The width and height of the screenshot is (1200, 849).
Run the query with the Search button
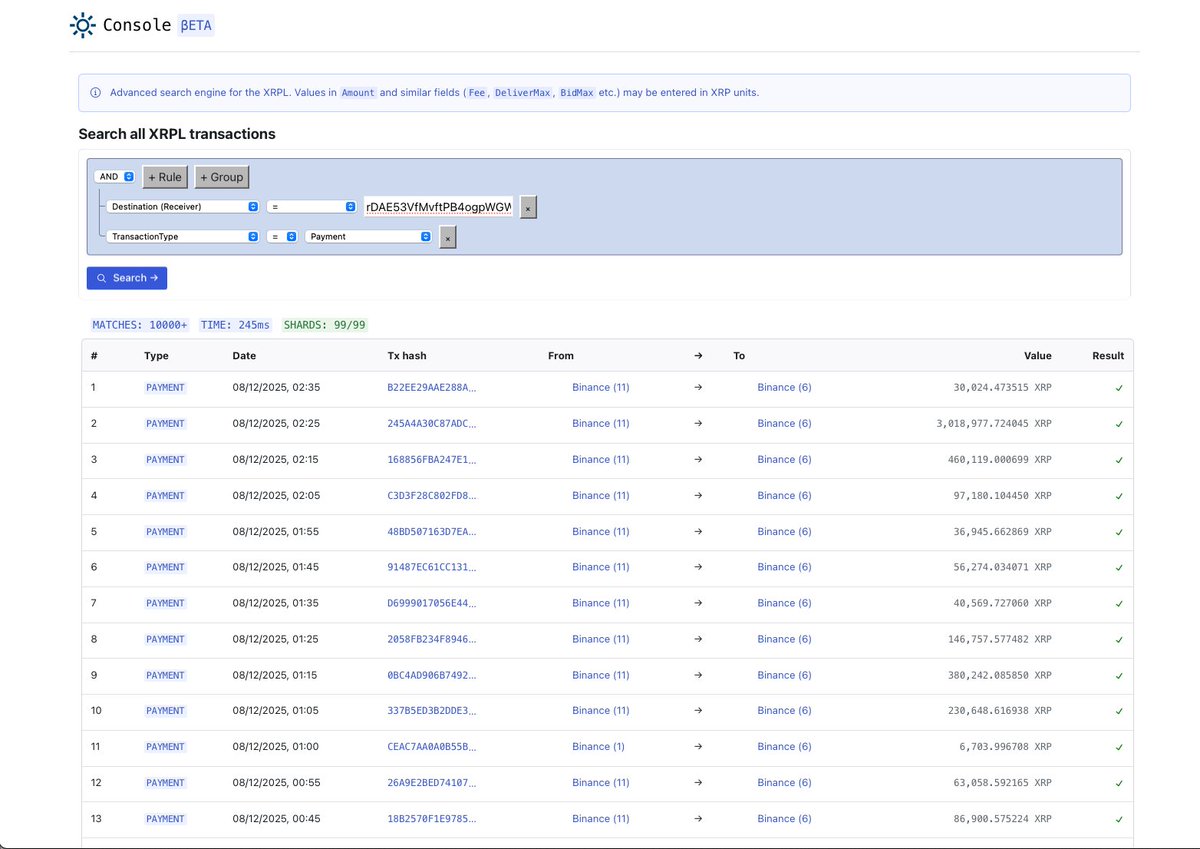click(x=127, y=278)
